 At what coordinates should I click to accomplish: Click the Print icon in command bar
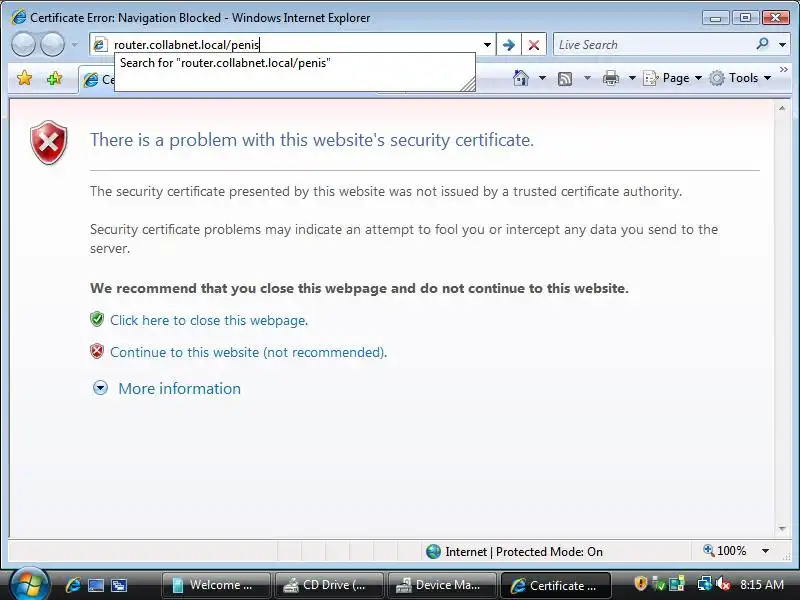point(611,78)
